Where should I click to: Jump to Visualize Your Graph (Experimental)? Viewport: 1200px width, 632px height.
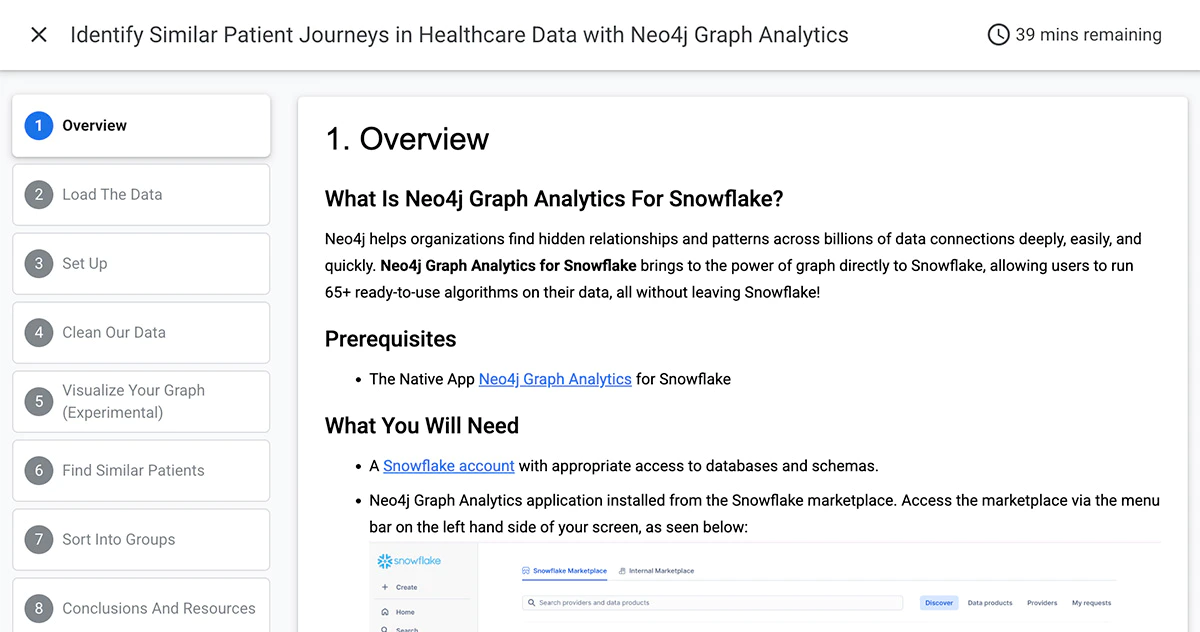(x=141, y=402)
